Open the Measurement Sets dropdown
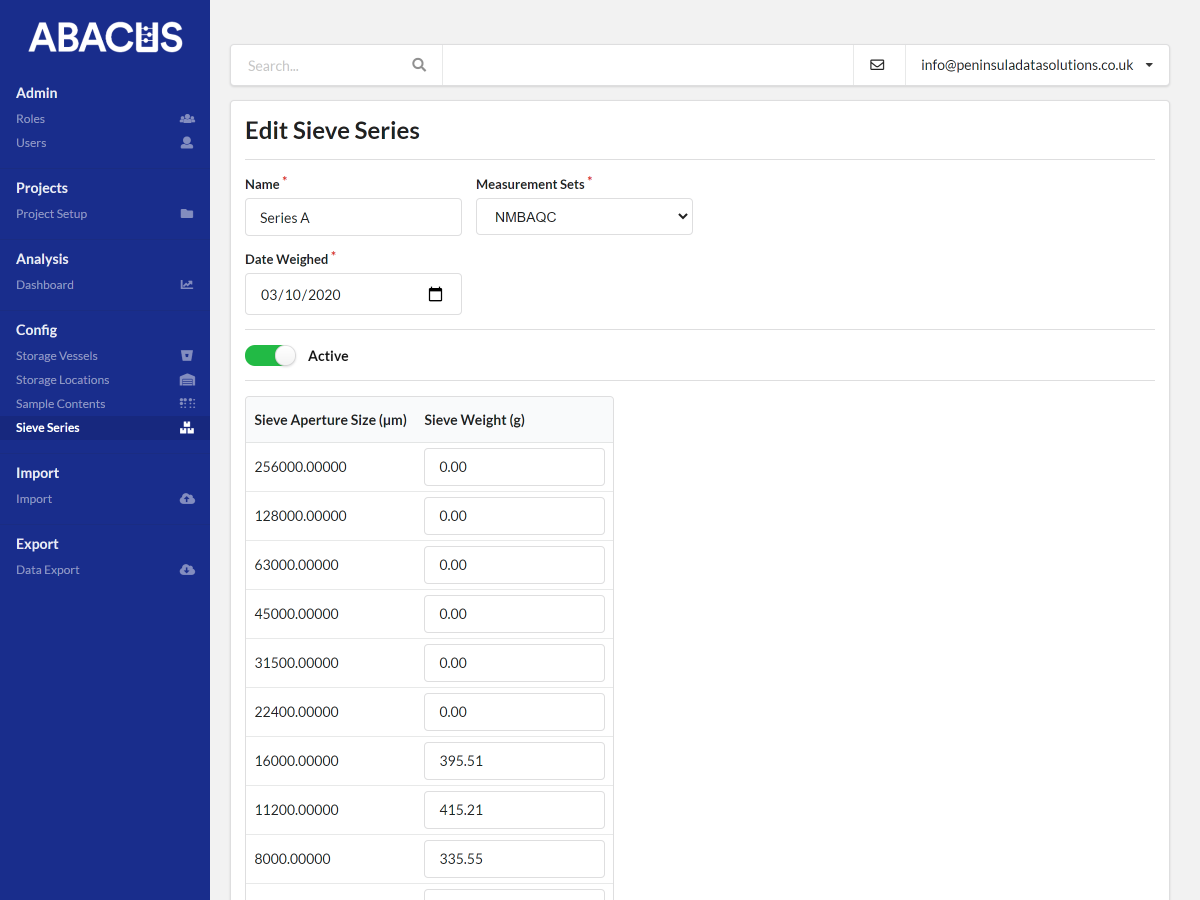This screenshot has height=900, width=1200. pyautogui.click(x=584, y=216)
